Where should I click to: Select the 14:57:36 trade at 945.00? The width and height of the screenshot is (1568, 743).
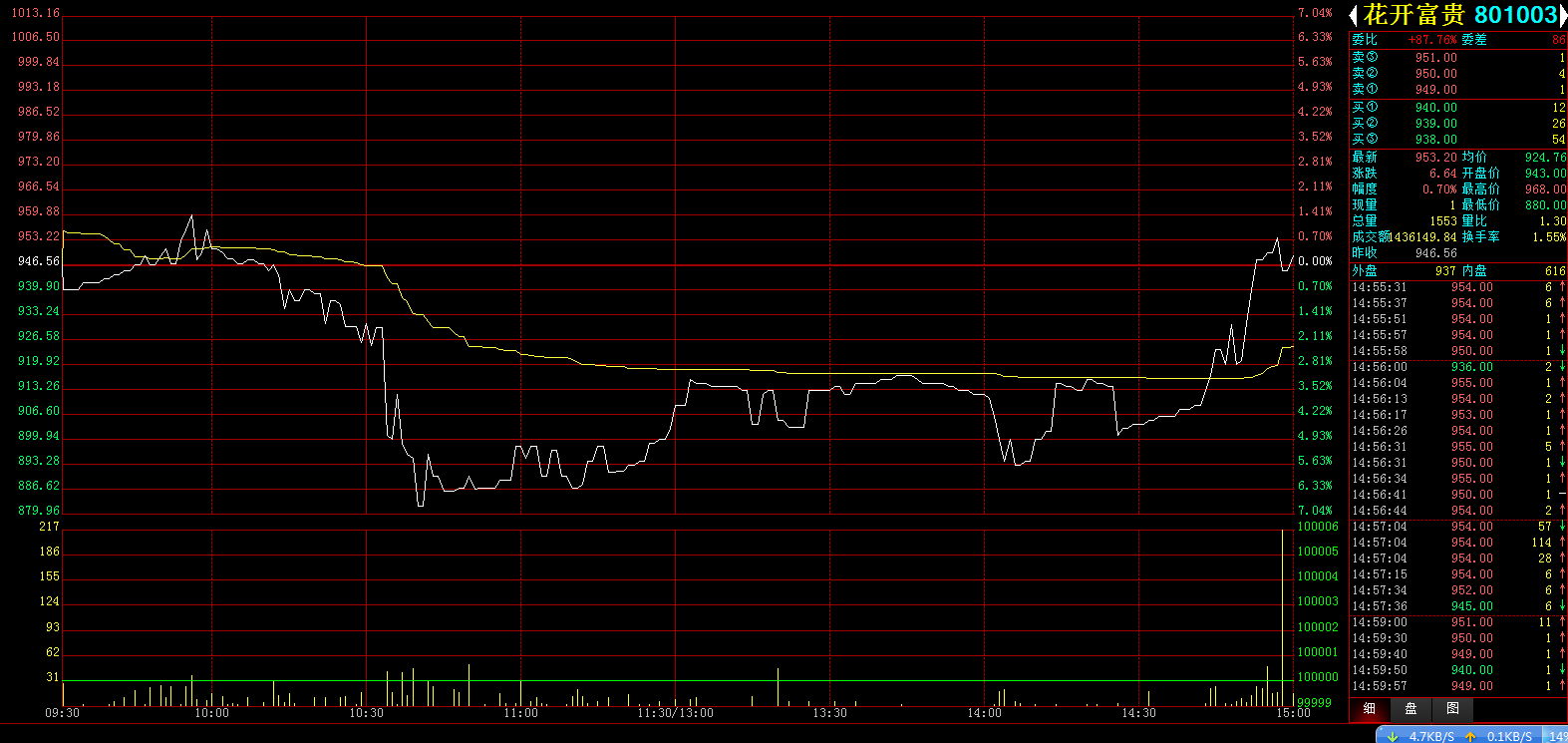pos(1458,606)
